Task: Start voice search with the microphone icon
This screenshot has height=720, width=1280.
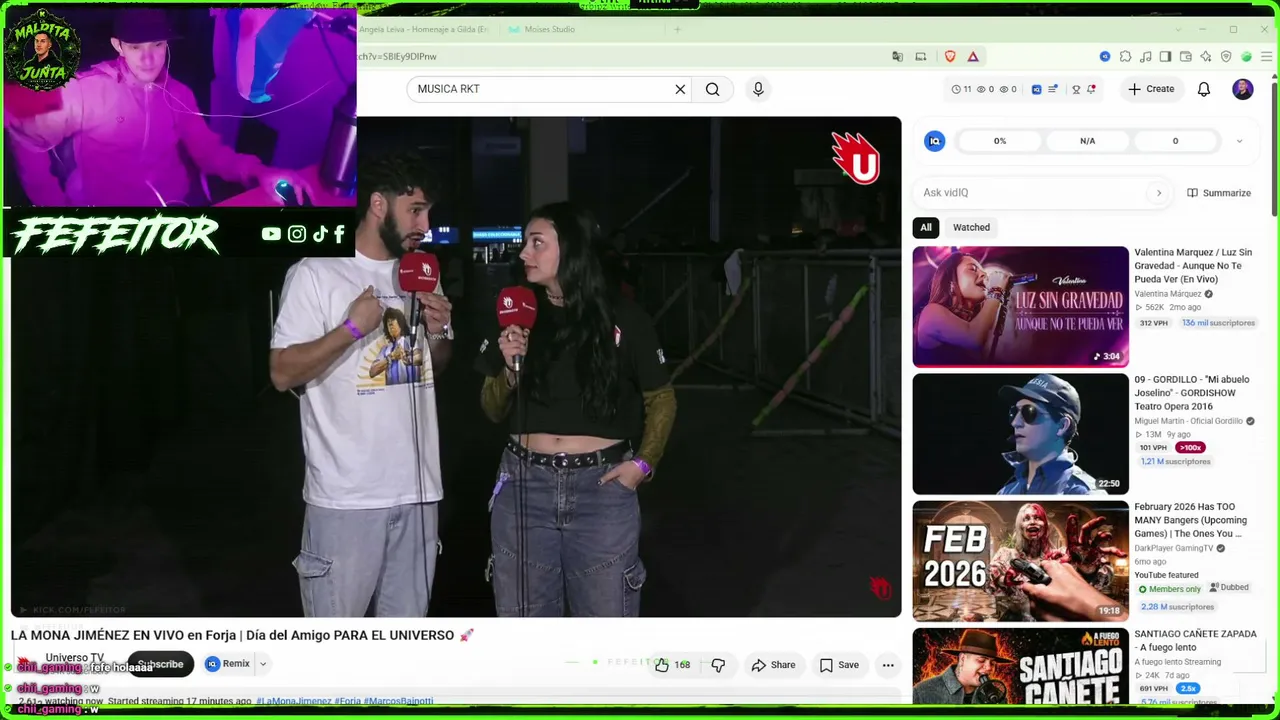Action: (x=758, y=89)
